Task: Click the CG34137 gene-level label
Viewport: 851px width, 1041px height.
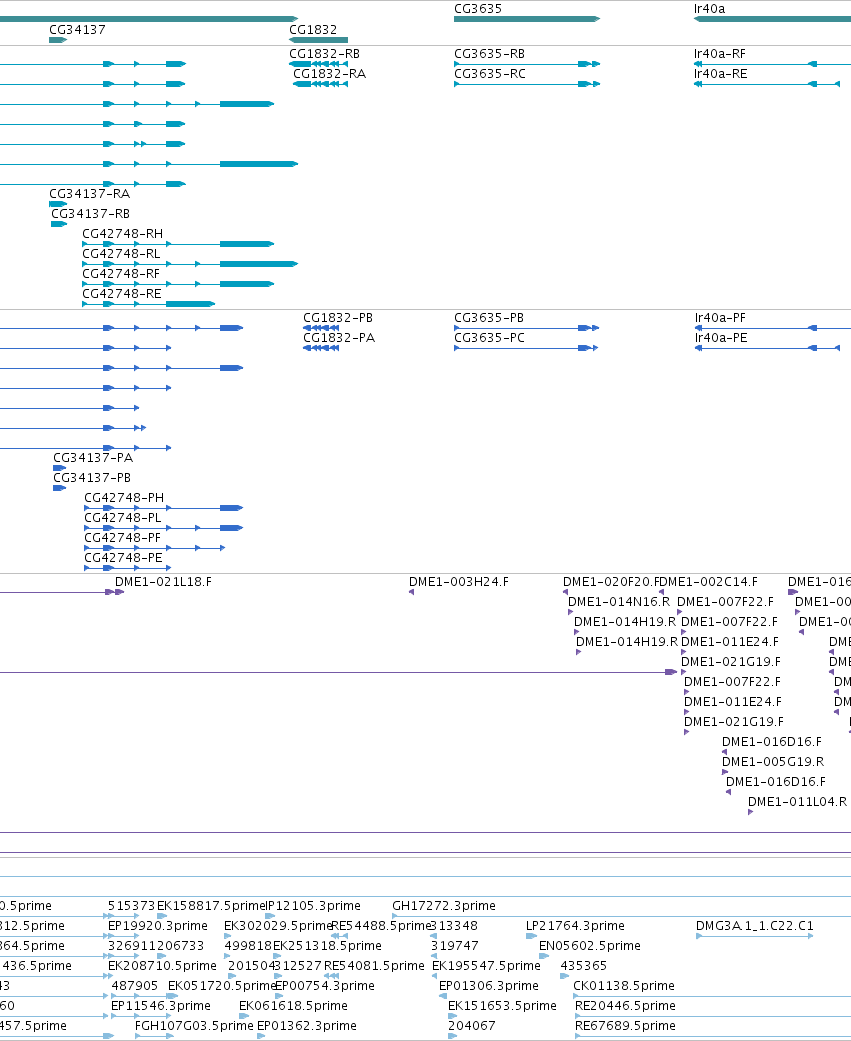Action: [x=77, y=30]
